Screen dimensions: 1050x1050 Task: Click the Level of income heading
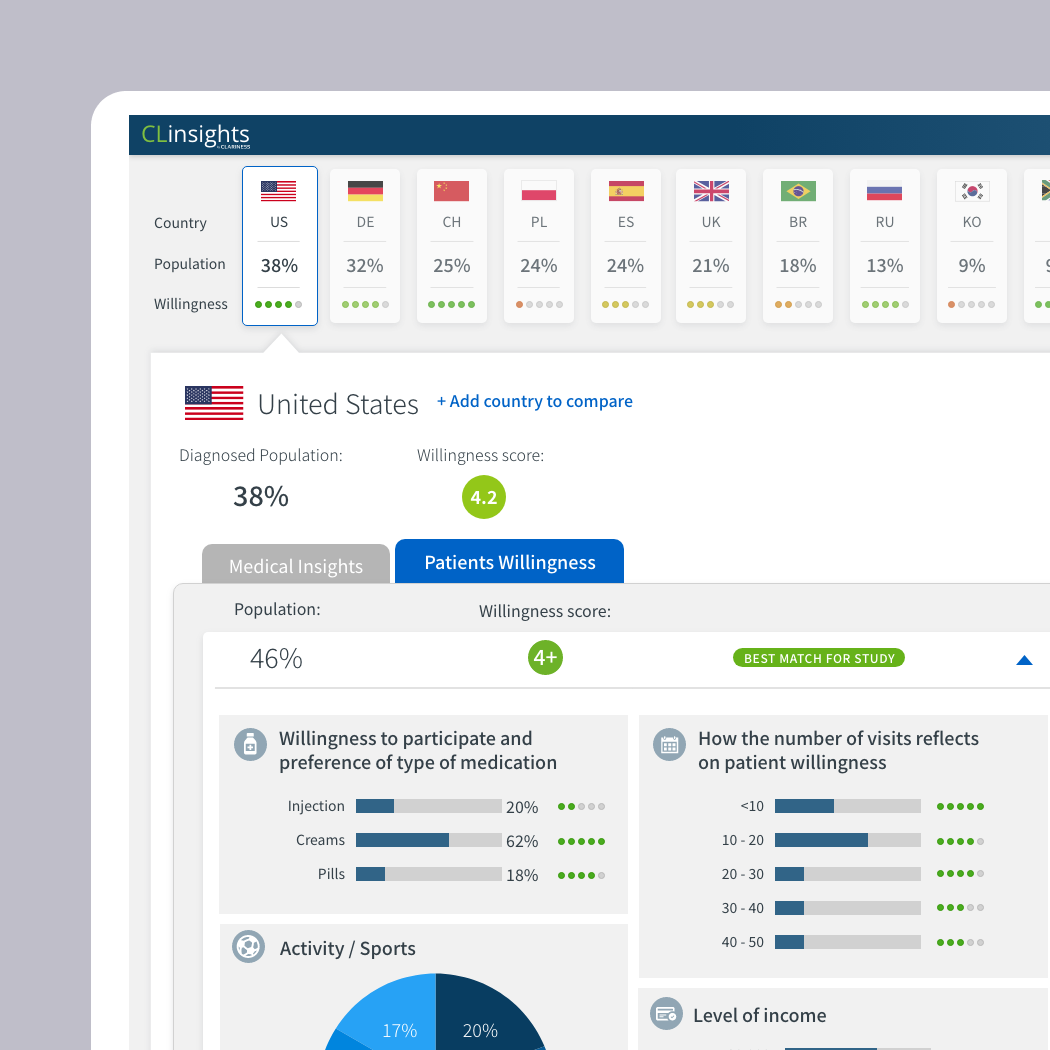point(759,1015)
